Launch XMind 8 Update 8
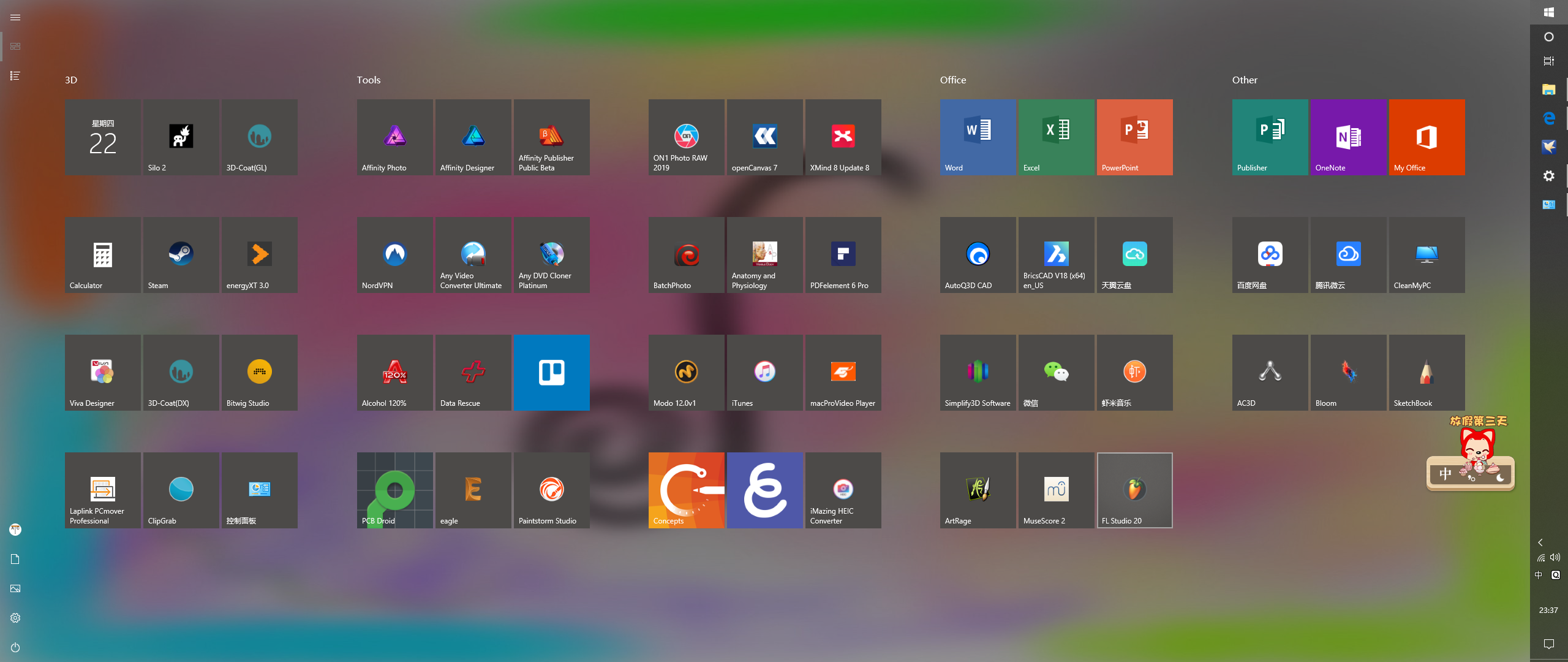The image size is (1568, 662). (x=843, y=137)
